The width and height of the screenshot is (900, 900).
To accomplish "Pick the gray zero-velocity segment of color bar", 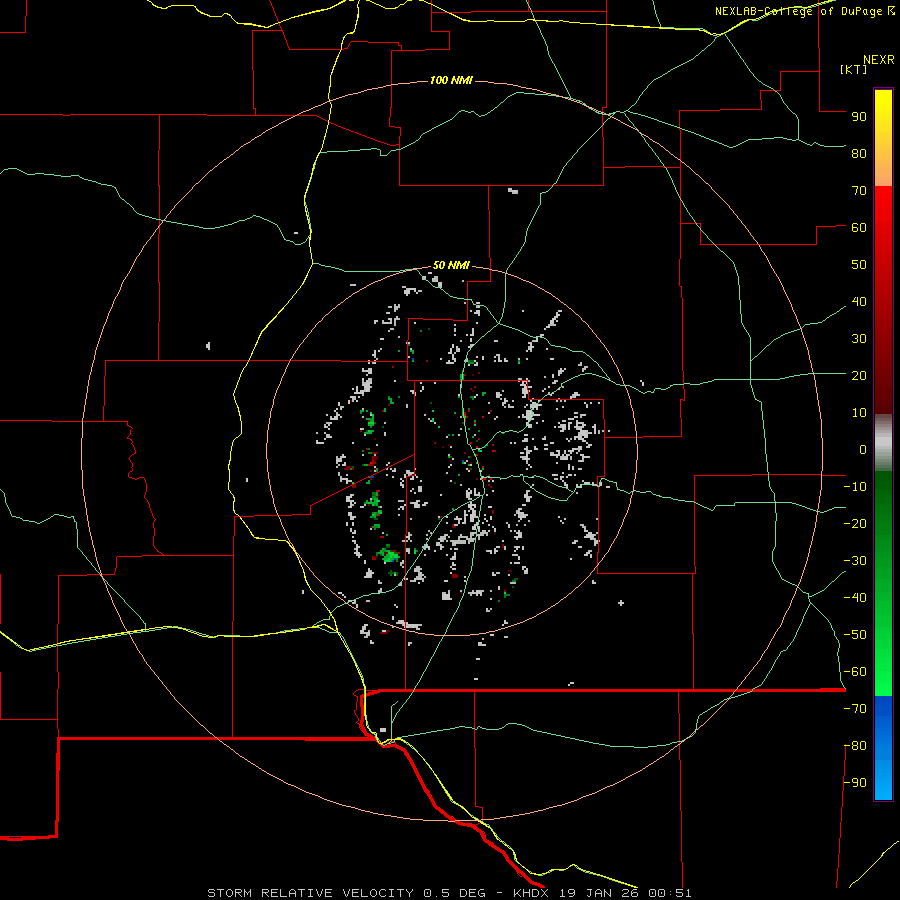I will point(883,443).
